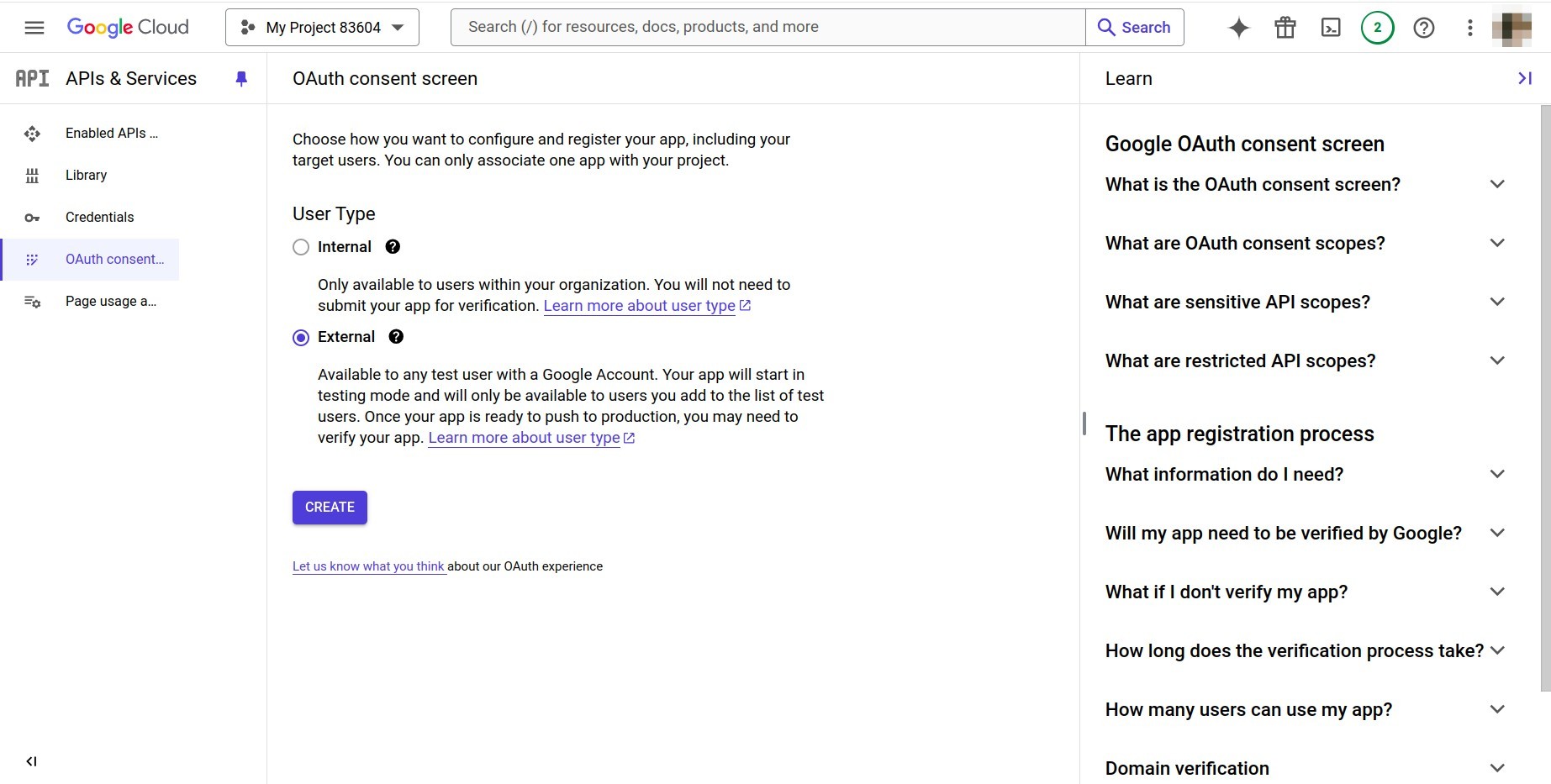
Task: Select the External user type
Action: [301, 338]
